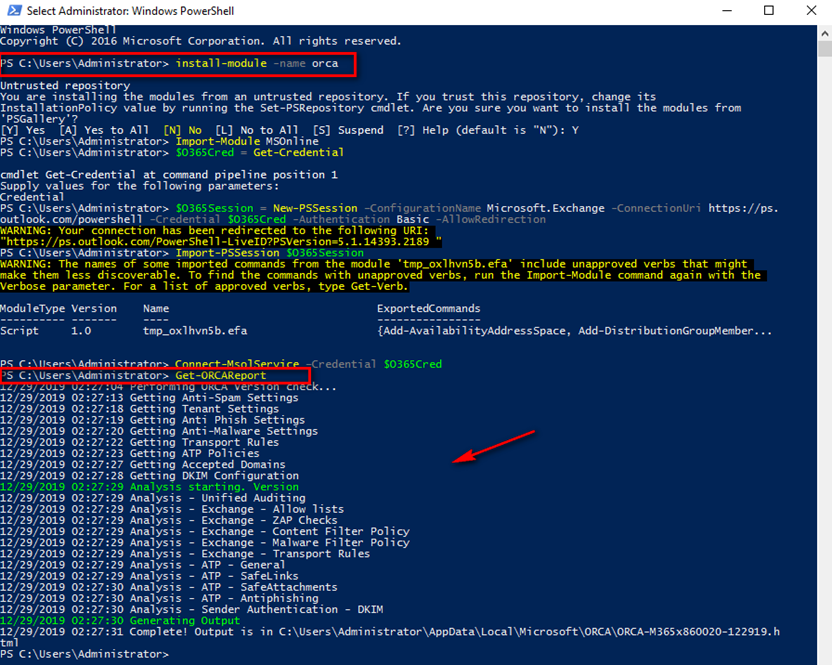This screenshot has width=832, height=665.
Task: Click the 'Getting Anti-Malware Settings' log line
Action: [x=159, y=431]
